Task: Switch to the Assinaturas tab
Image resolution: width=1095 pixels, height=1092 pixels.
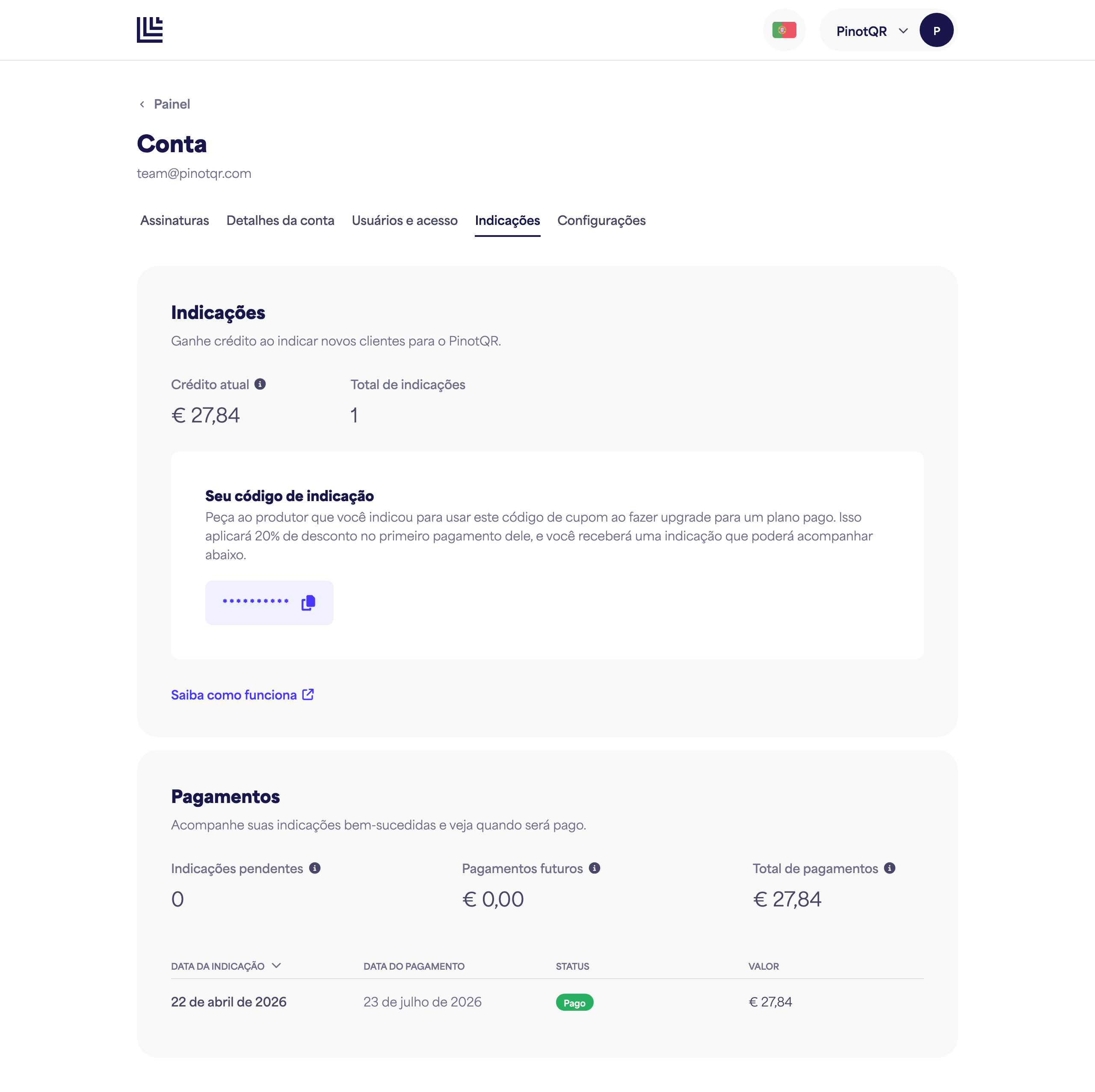Action: (175, 221)
